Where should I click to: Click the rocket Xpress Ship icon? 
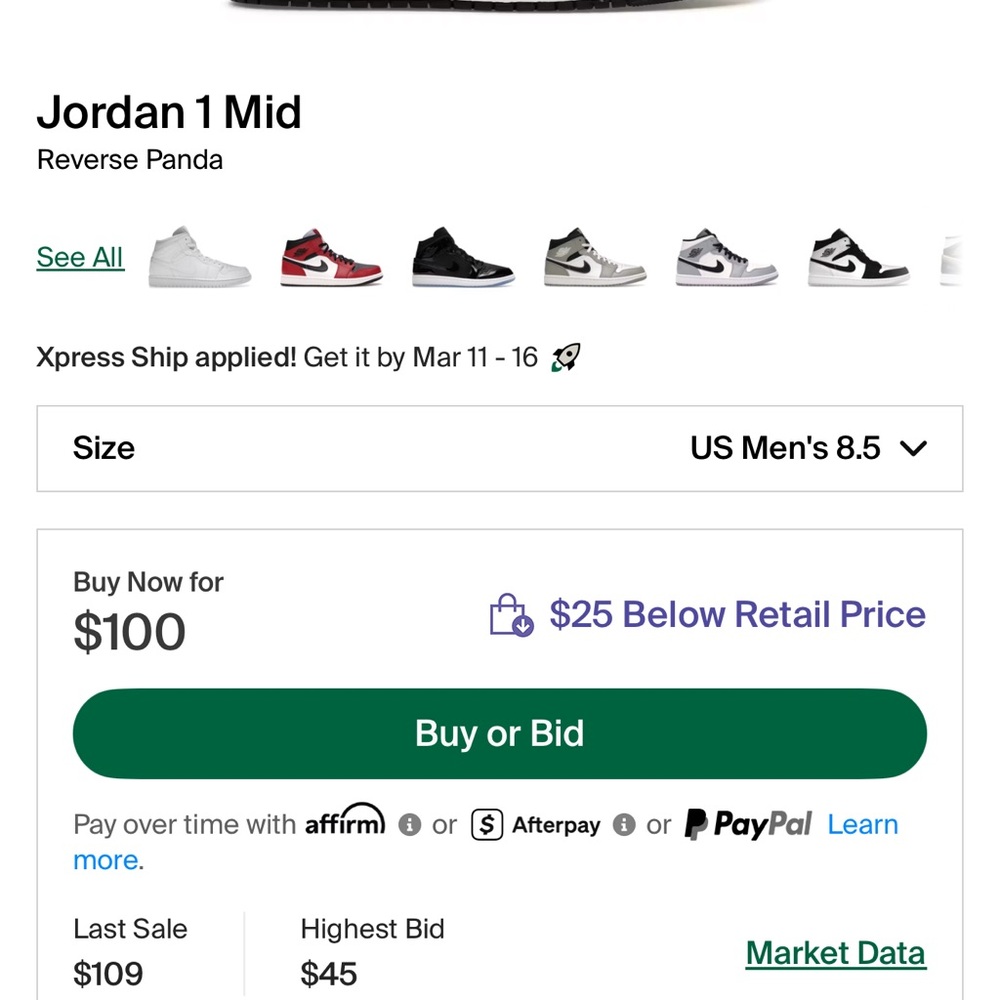click(x=565, y=357)
